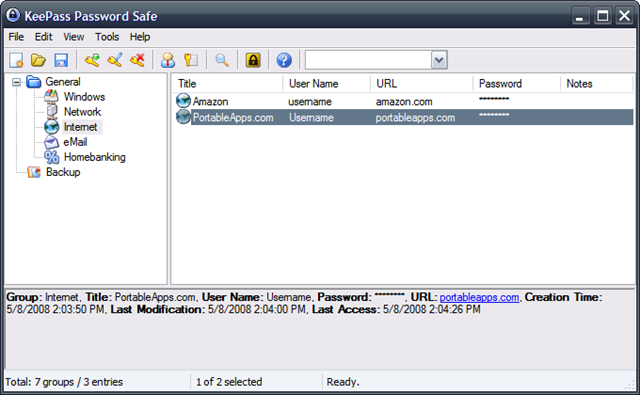This screenshot has width=640, height=395.
Task: Save the database using the floppy disk icon
Action: pyautogui.click(x=61, y=60)
